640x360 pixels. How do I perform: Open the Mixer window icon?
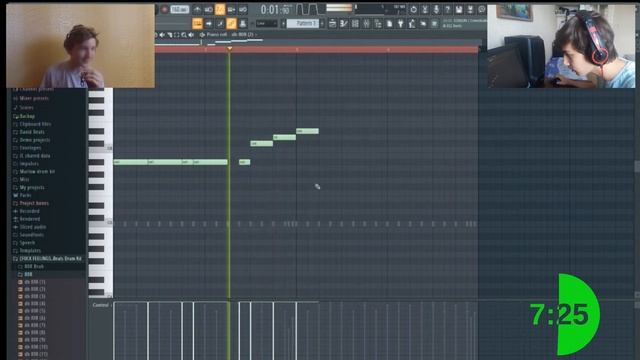tap(367, 24)
